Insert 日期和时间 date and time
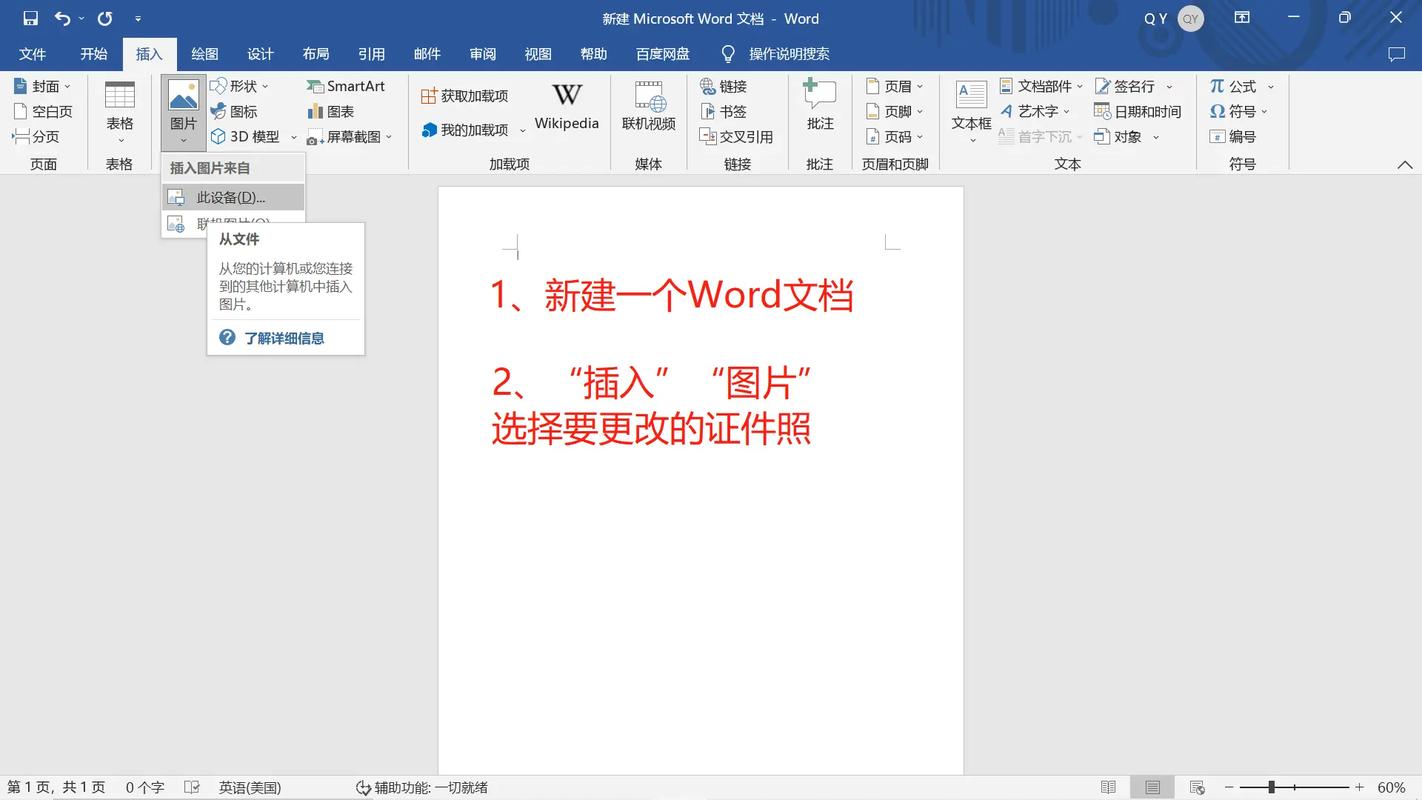1422x800 pixels. 1138,112
